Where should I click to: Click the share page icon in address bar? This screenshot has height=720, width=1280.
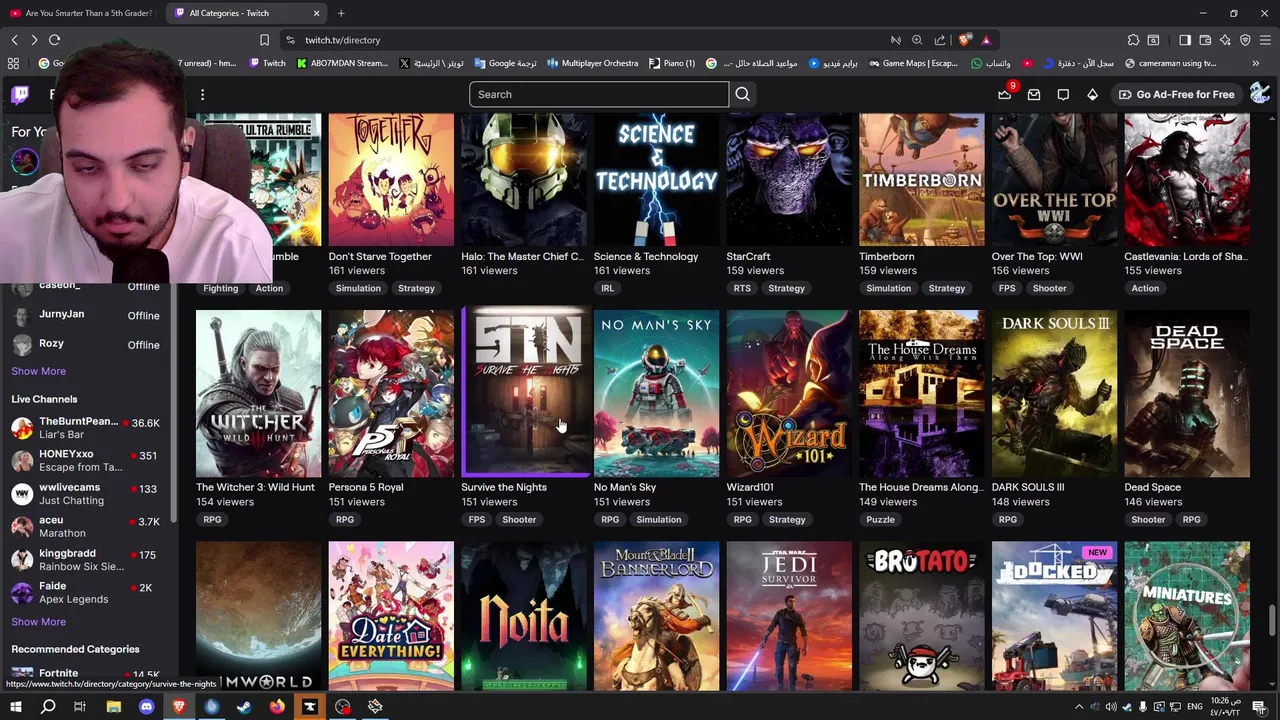[x=940, y=40]
